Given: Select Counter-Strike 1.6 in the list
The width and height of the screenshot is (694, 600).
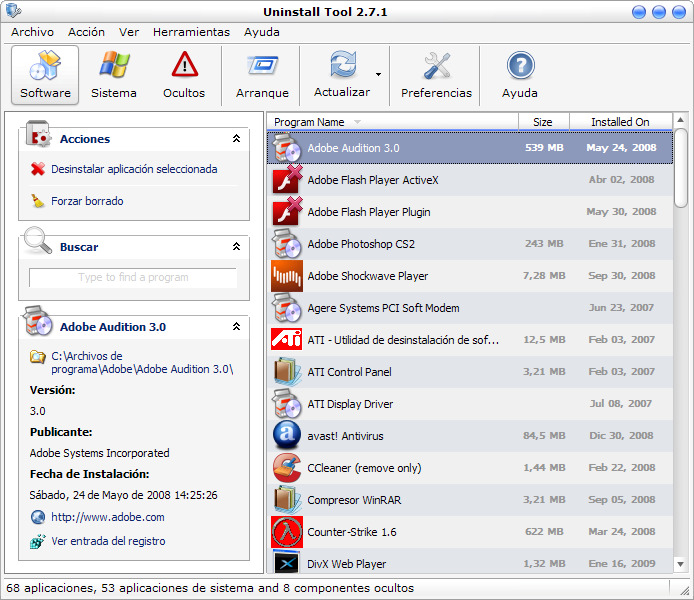Looking at the screenshot, I should [x=351, y=532].
